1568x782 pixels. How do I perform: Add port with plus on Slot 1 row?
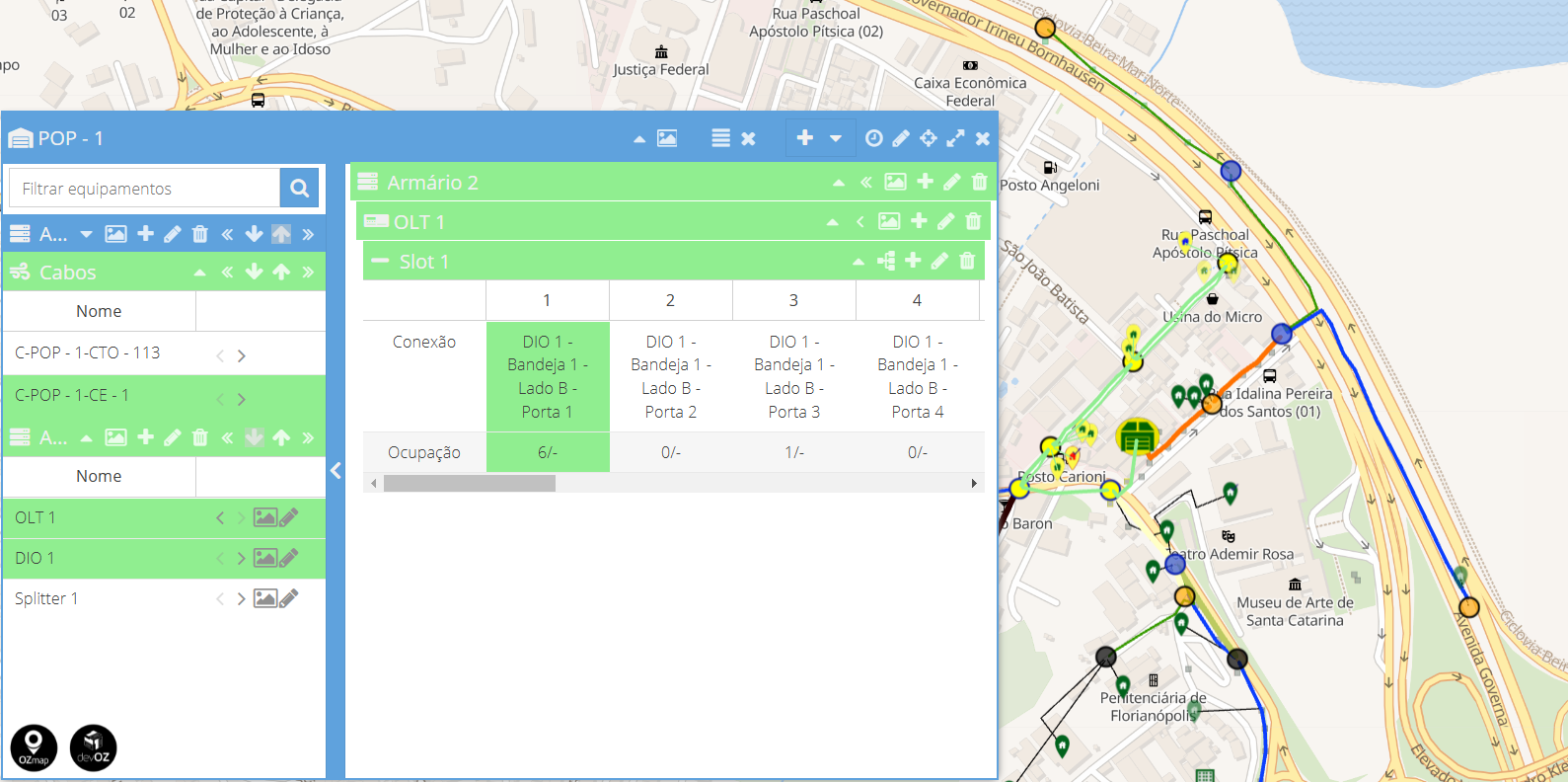pos(913,261)
